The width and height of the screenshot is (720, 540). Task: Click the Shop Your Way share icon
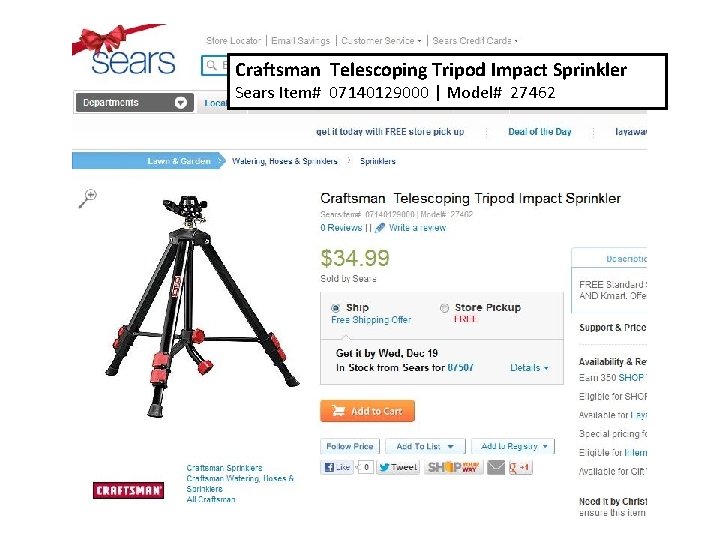pyautogui.click(x=453, y=467)
